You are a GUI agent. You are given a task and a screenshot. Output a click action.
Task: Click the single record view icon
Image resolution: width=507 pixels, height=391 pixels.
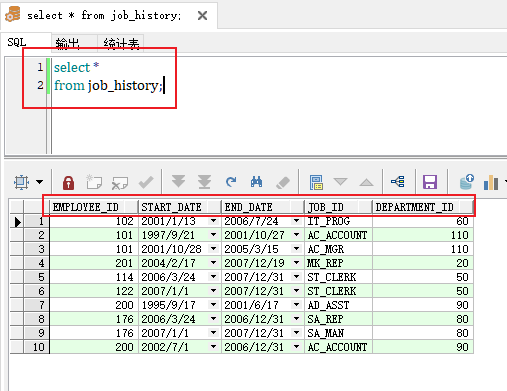[x=316, y=182]
